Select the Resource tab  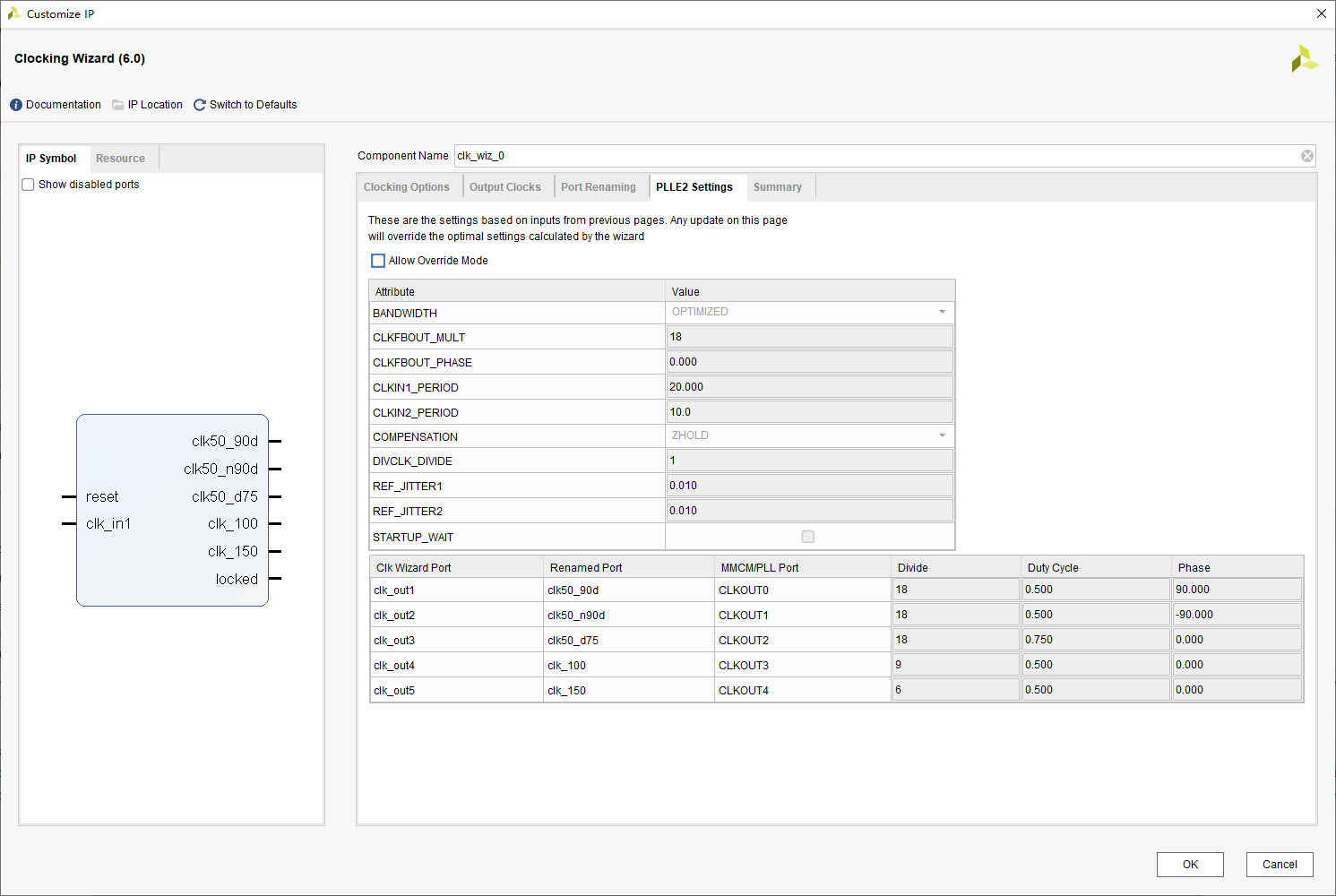click(x=120, y=159)
